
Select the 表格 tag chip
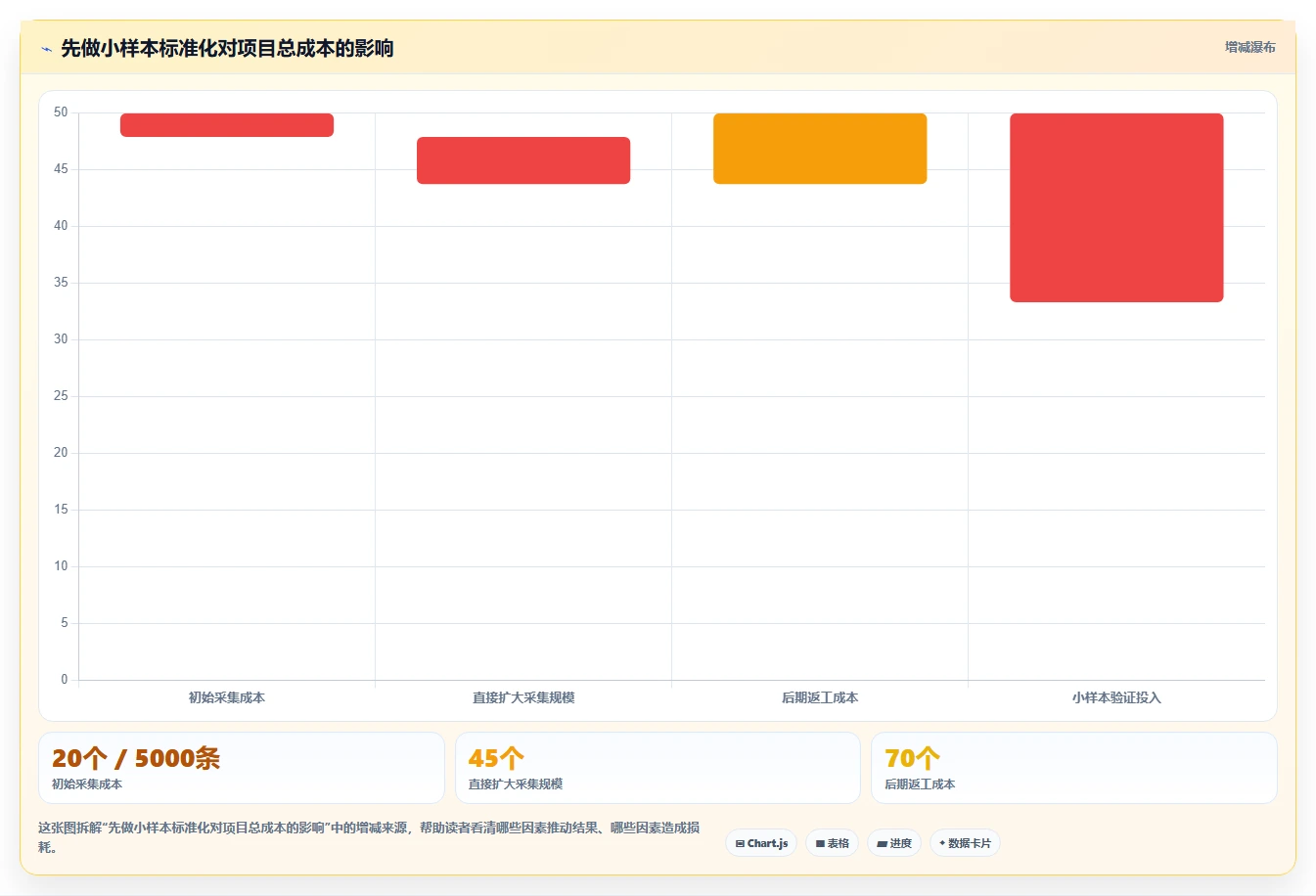(832, 843)
